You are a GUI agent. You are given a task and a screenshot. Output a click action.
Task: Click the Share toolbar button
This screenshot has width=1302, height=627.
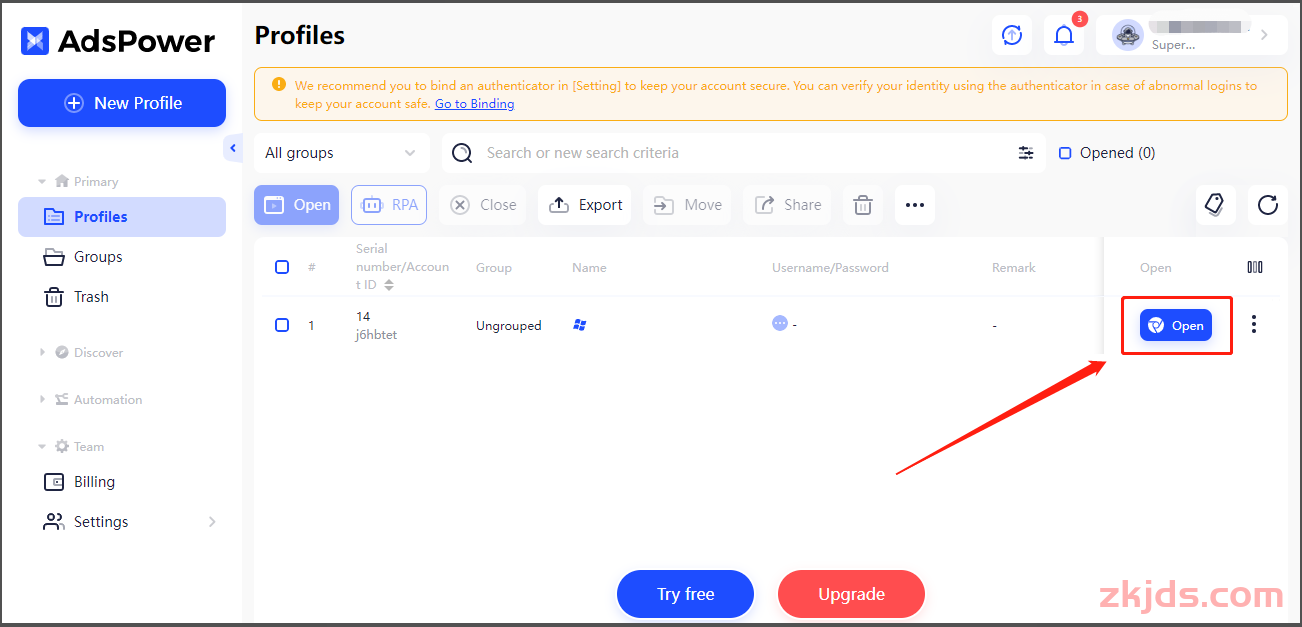787,205
